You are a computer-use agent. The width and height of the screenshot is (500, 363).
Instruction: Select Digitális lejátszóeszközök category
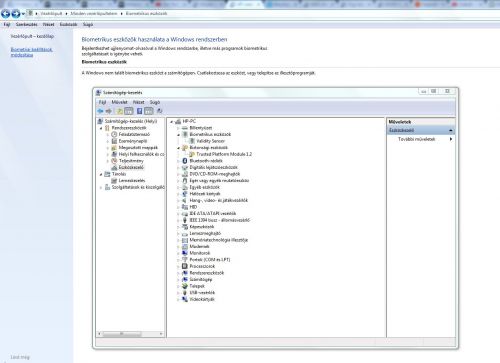(213, 167)
